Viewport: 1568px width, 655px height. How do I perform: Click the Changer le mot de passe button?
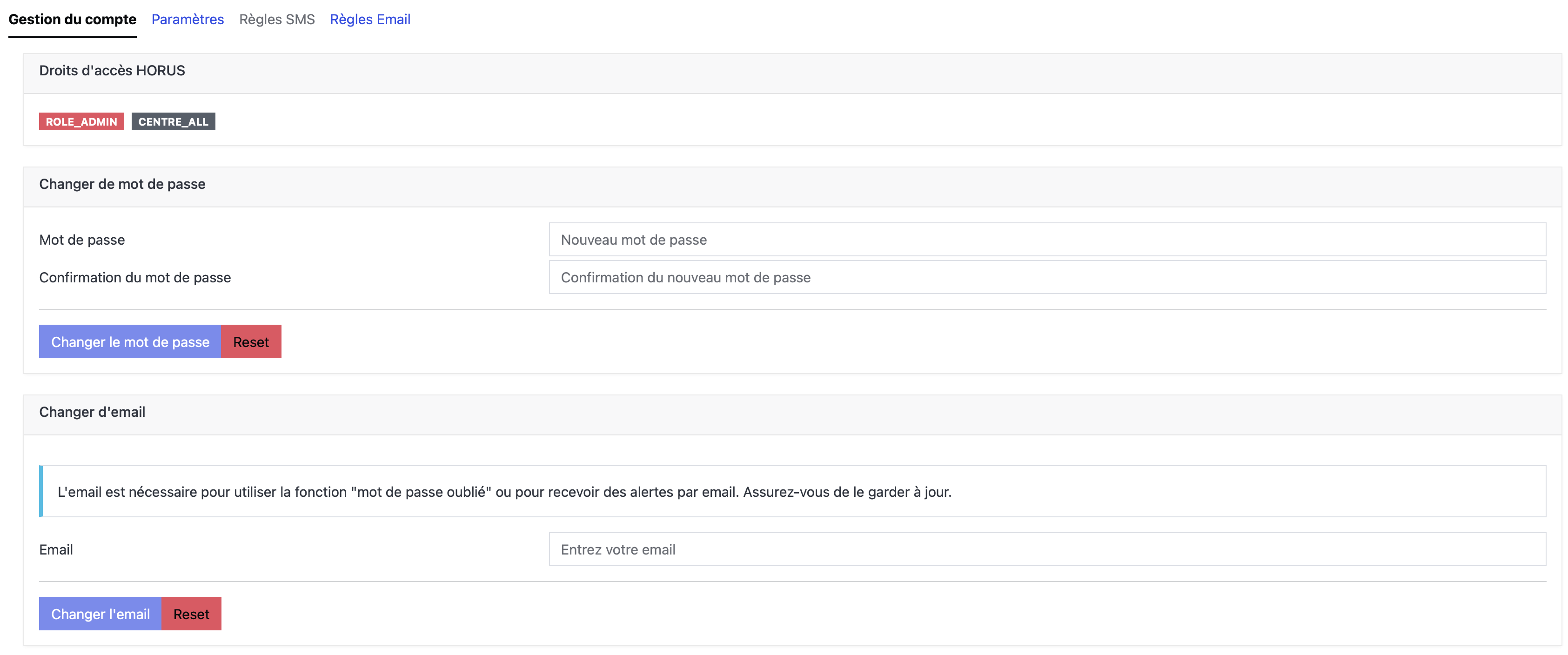point(130,341)
